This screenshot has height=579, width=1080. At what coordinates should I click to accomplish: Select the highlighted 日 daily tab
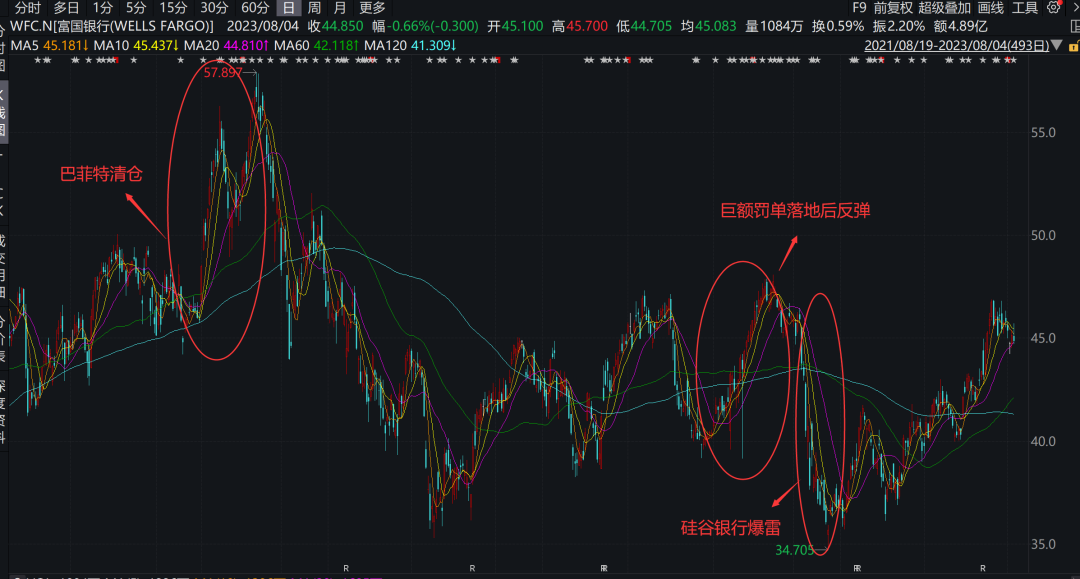point(289,8)
